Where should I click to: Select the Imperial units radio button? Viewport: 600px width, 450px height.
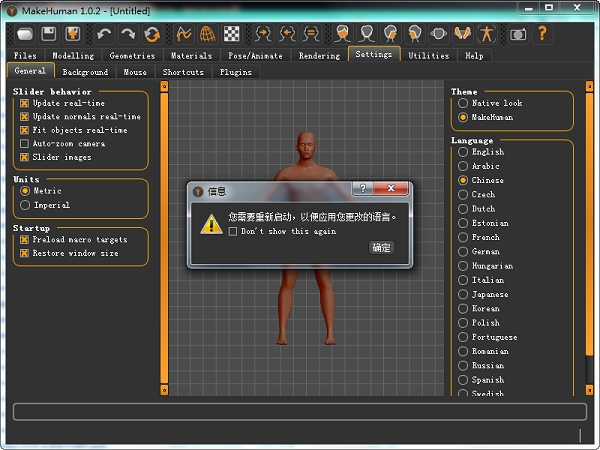click(x=25, y=205)
